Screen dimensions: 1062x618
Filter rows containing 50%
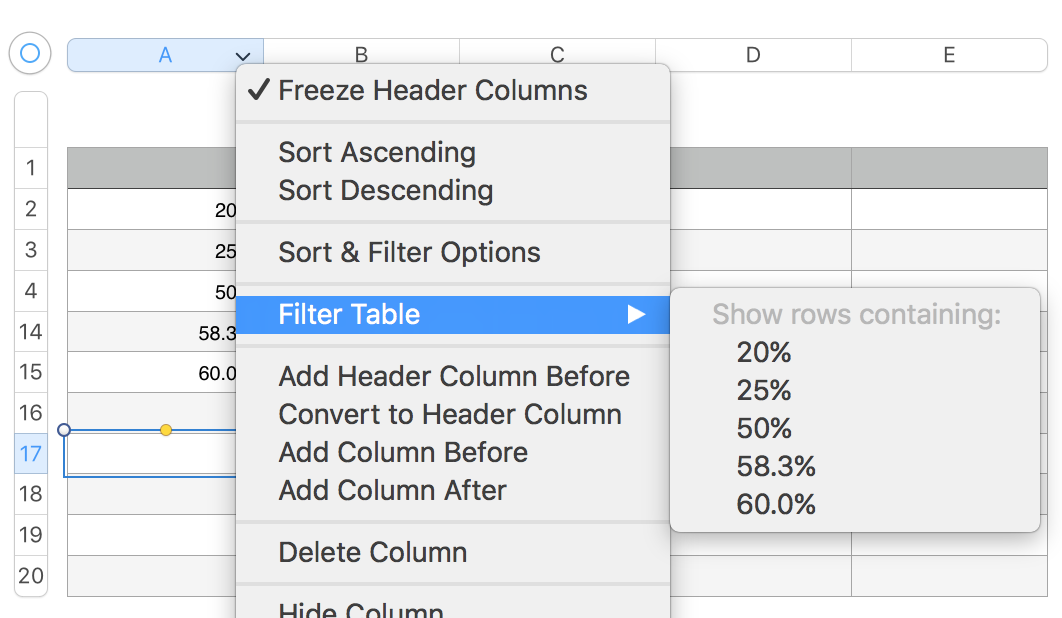[764, 429]
